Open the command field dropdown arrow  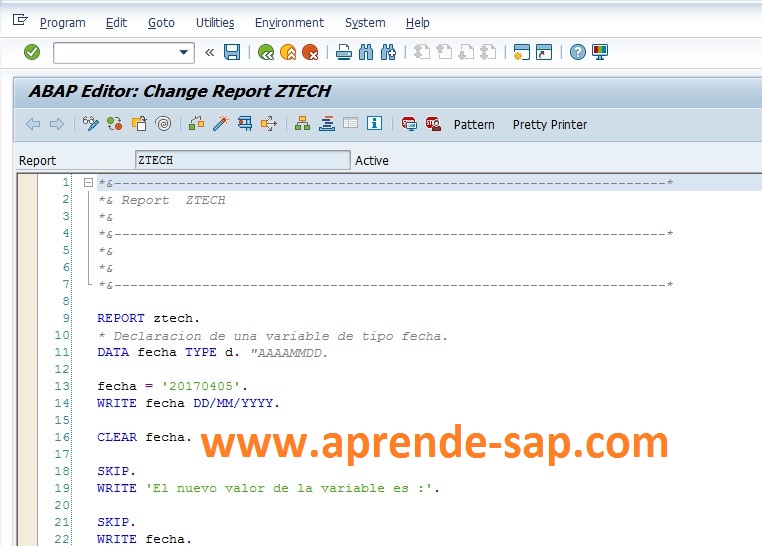pos(184,52)
